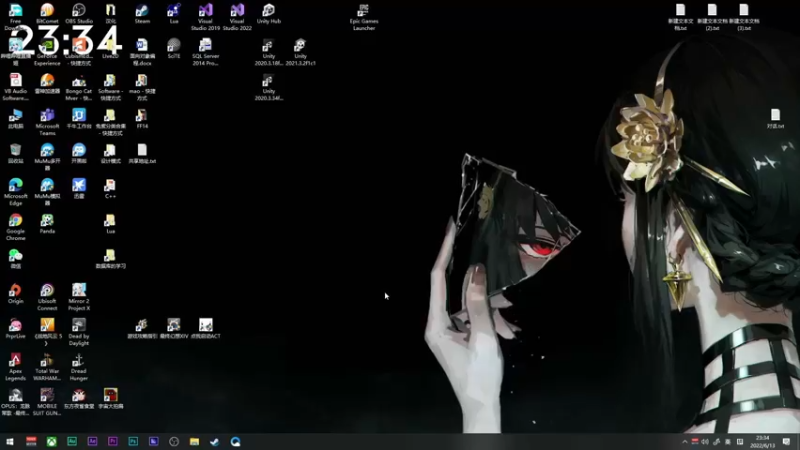The width and height of the screenshot is (800, 450).
Task: Open the notification center
Action: 786,442
